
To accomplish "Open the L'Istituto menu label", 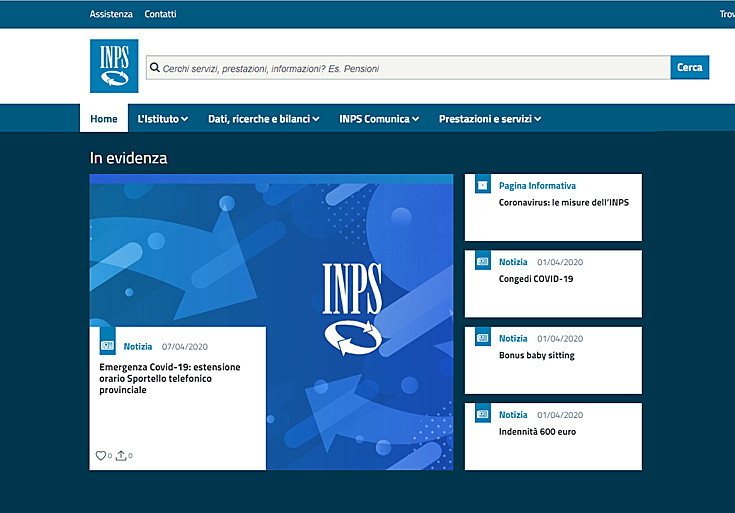I will (x=158, y=119).
